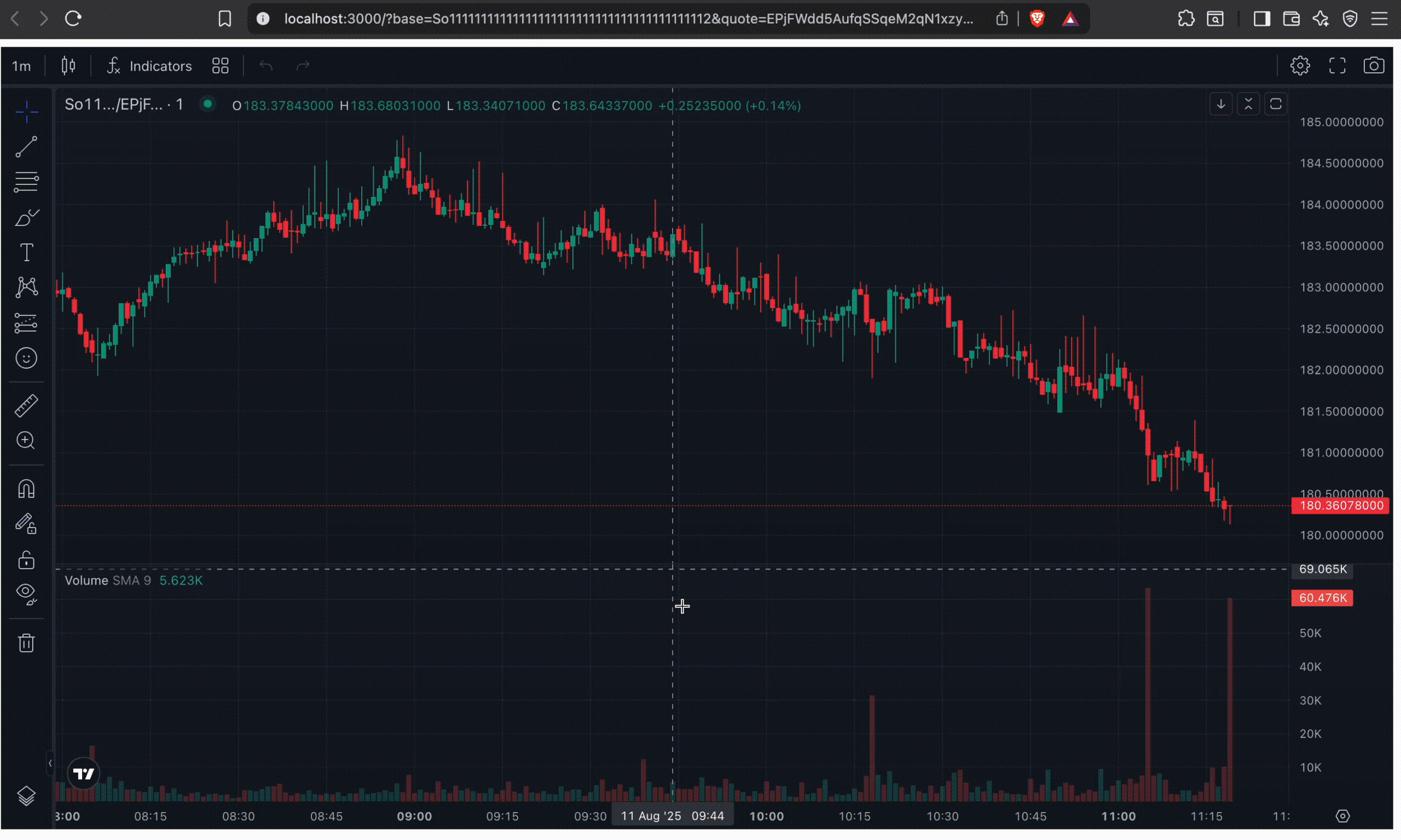The height and width of the screenshot is (840, 1401).
Task: Select the trend line drawing tool
Action: point(26,147)
